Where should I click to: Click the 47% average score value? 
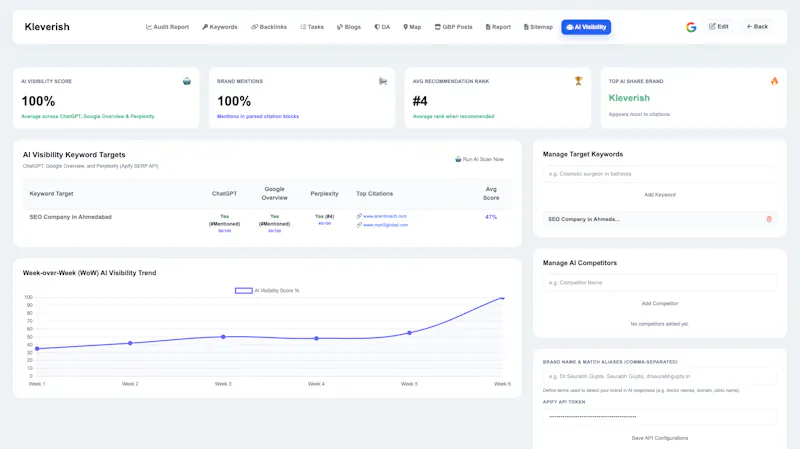pos(491,217)
